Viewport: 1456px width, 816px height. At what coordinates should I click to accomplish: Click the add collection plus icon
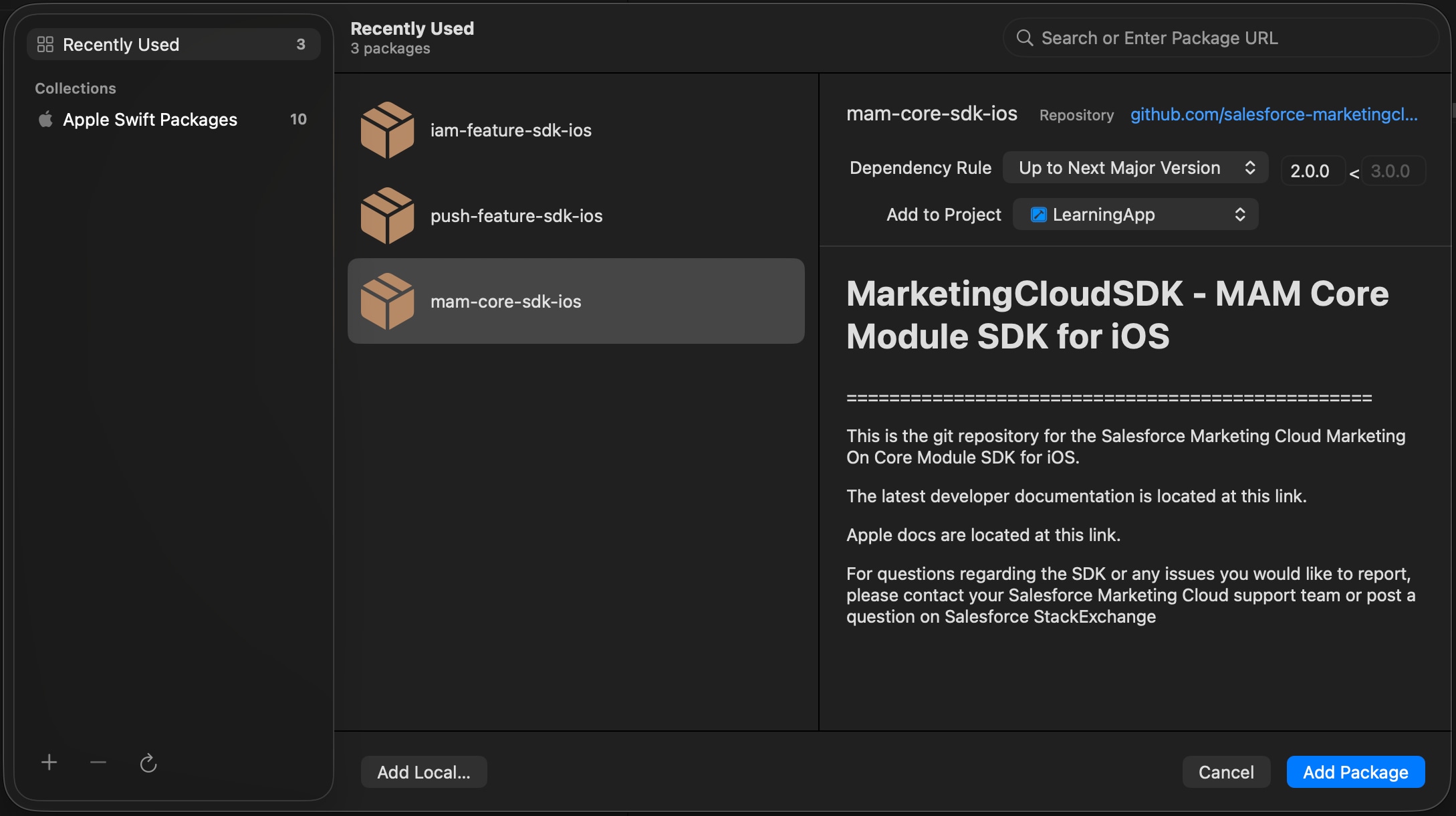(x=49, y=762)
